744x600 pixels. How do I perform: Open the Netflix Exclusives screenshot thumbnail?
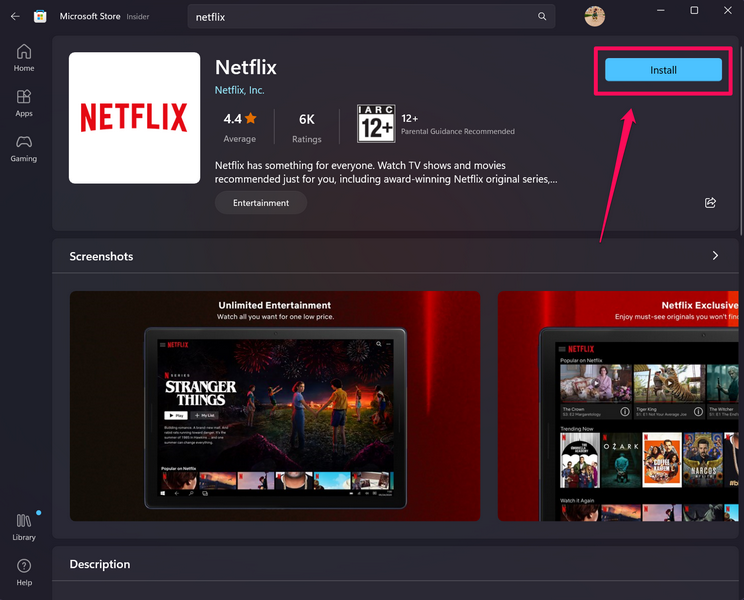(620, 405)
